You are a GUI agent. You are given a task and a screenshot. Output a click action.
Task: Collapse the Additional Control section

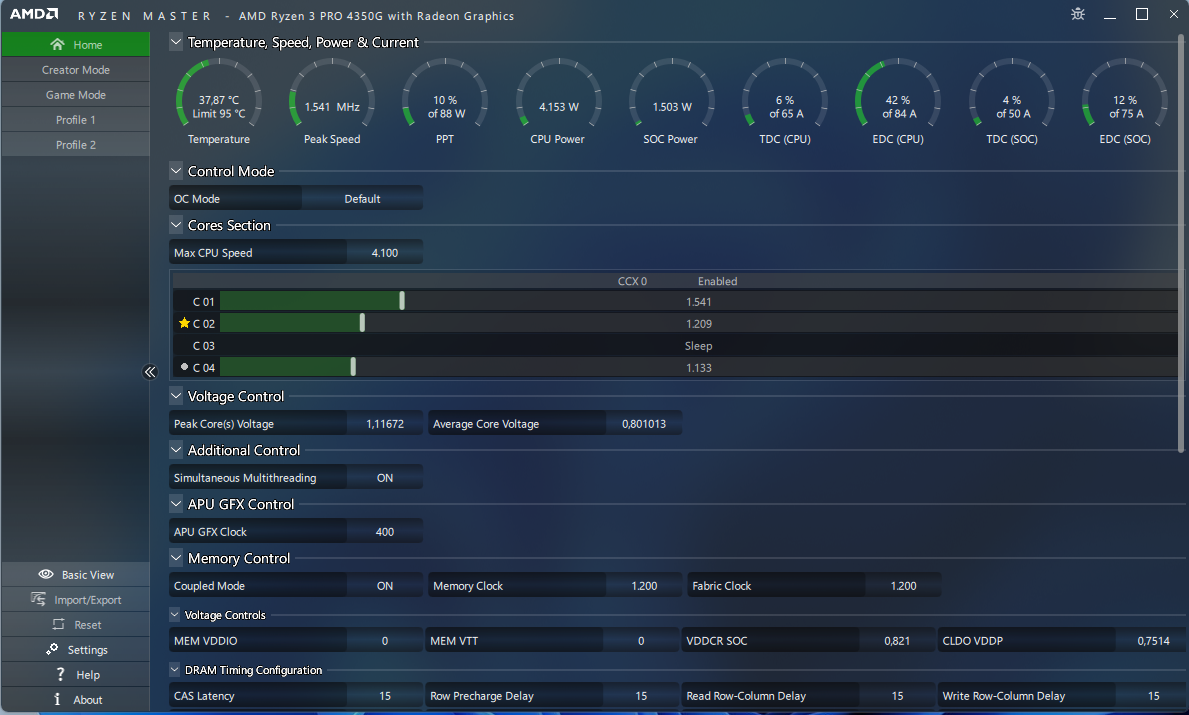pos(176,450)
